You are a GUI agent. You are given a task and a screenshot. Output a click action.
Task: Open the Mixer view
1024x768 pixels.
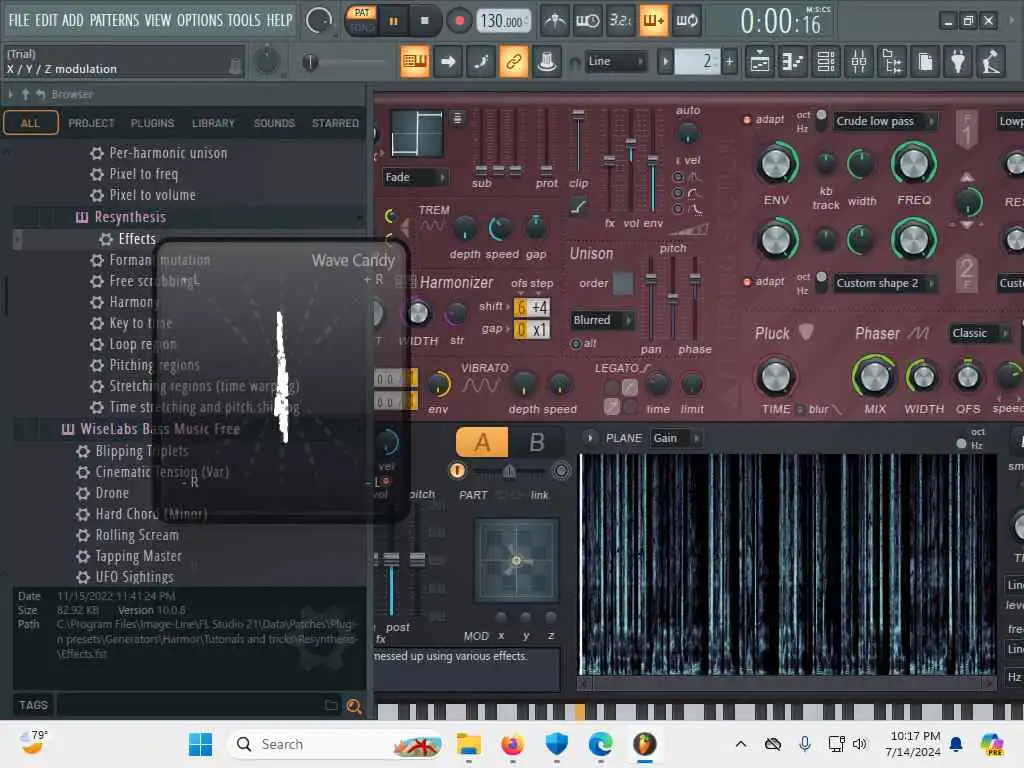tap(859, 63)
